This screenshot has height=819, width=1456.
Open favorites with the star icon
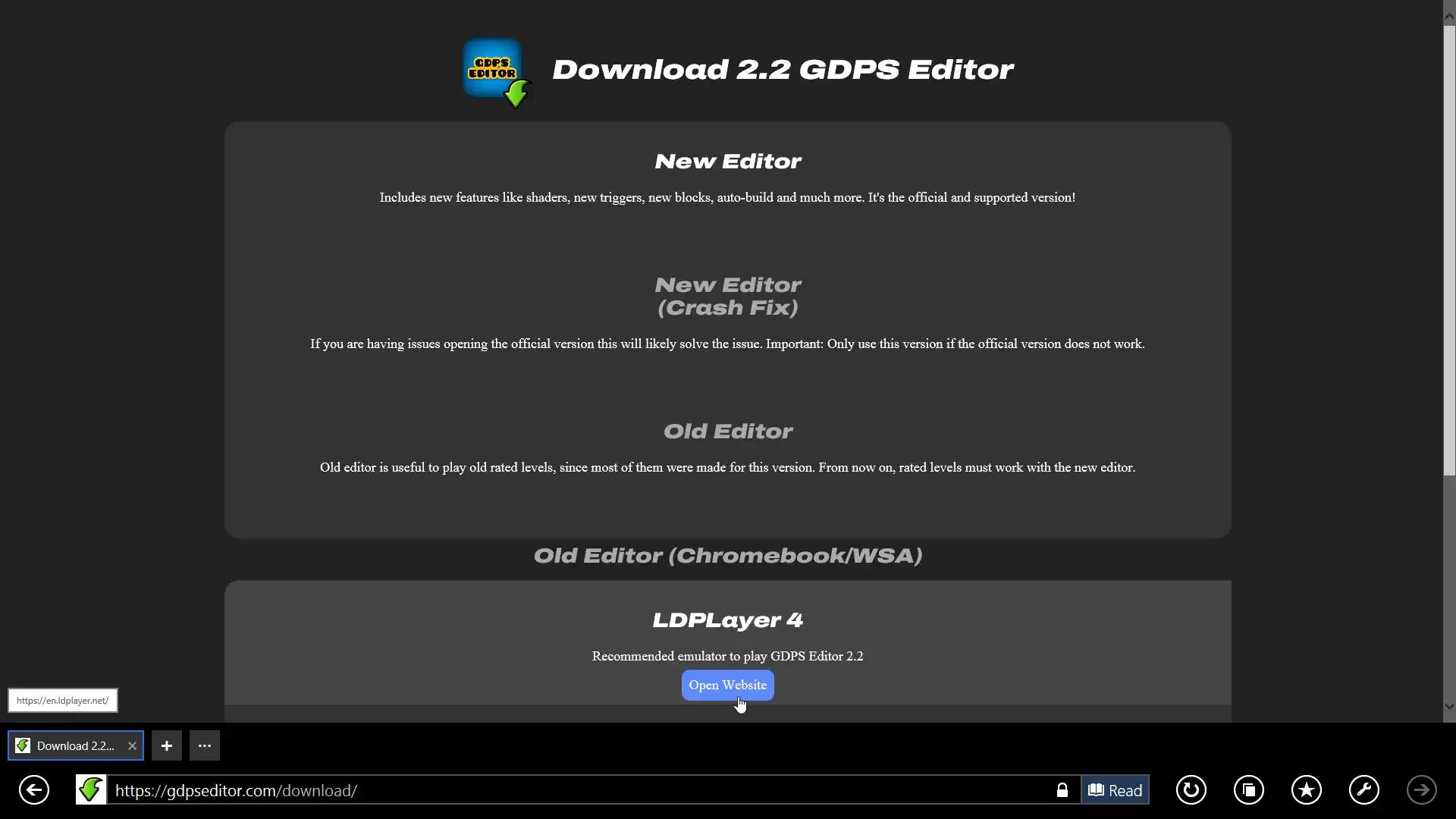click(x=1306, y=790)
